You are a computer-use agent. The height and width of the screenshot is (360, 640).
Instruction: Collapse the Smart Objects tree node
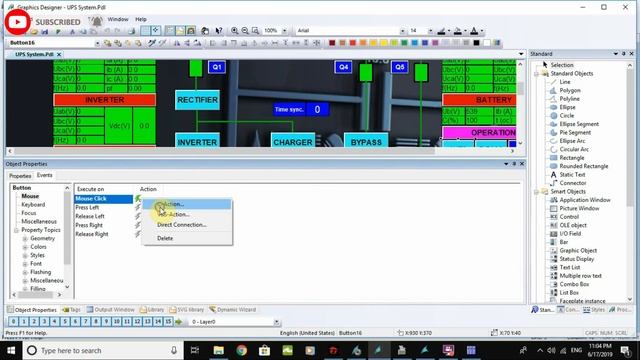tap(537, 192)
